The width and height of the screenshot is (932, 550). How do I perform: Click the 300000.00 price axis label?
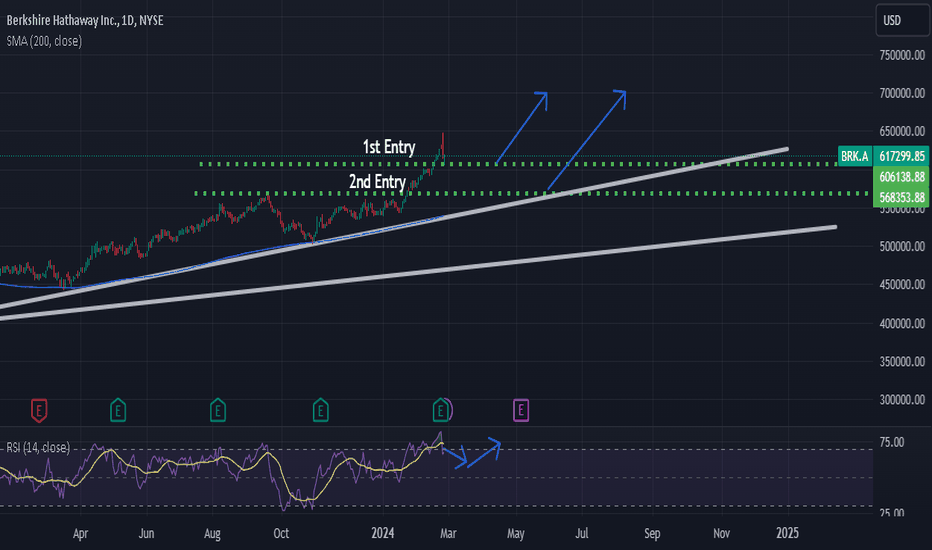902,400
